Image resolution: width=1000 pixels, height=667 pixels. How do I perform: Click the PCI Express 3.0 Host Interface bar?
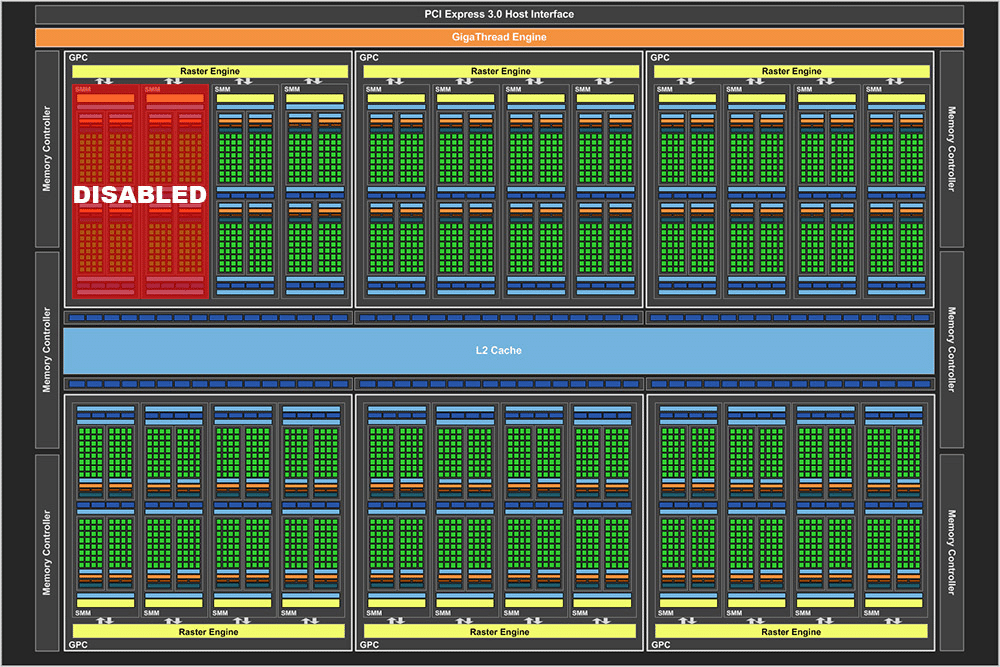coord(499,14)
